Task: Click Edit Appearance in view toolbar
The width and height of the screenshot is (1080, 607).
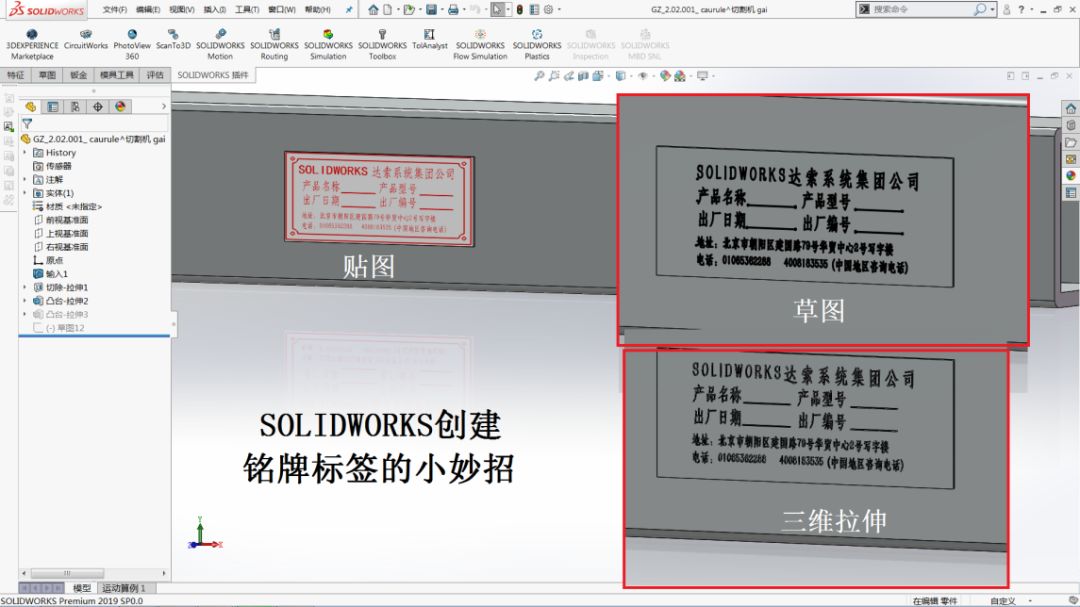Action: tap(665, 76)
